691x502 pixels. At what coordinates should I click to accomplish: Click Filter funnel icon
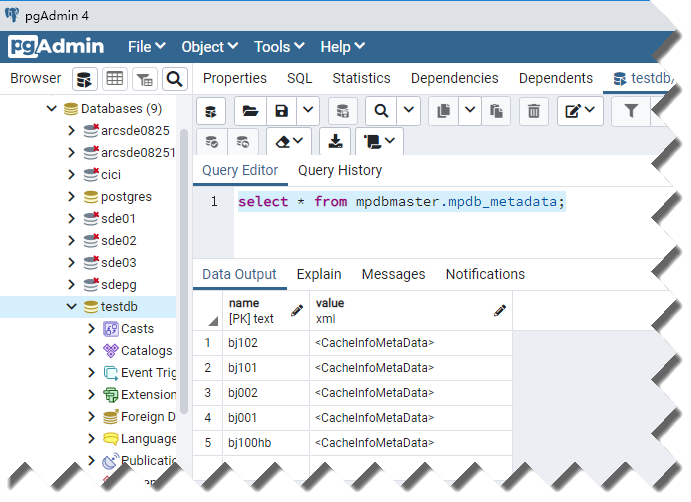pos(631,111)
